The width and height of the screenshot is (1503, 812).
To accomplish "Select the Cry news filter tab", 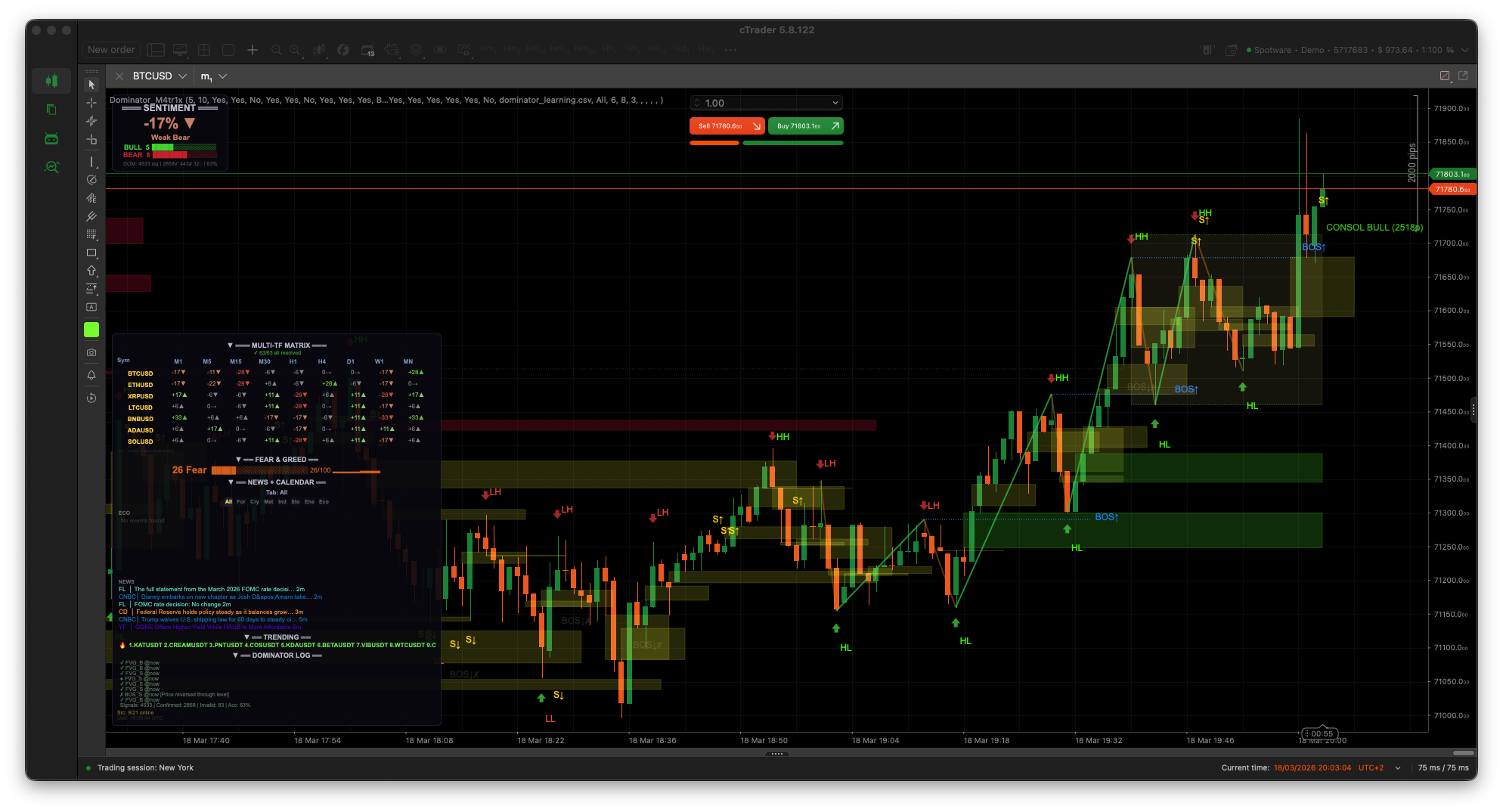I will point(255,502).
